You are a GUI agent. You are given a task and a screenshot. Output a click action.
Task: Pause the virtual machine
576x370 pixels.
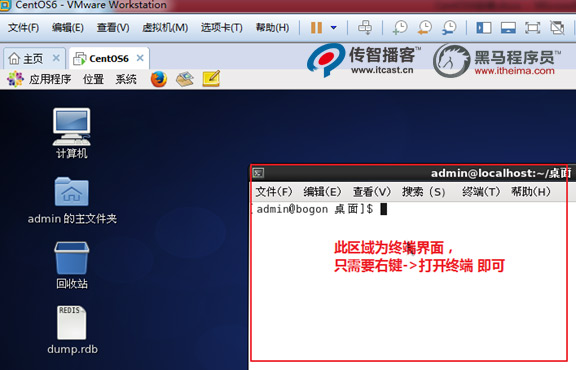coord(316,28)
